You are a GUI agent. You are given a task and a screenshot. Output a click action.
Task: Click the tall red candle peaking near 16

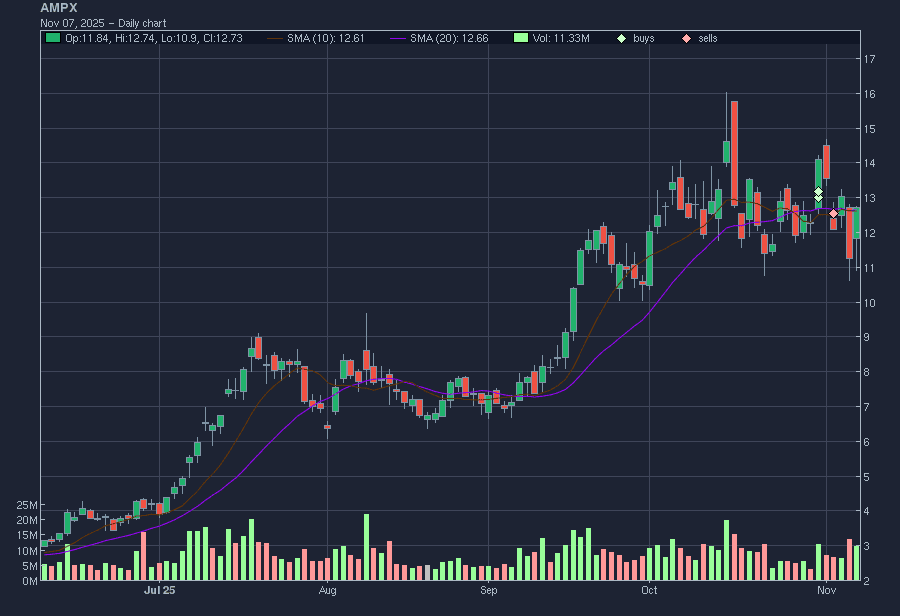[x=734, y=153]
